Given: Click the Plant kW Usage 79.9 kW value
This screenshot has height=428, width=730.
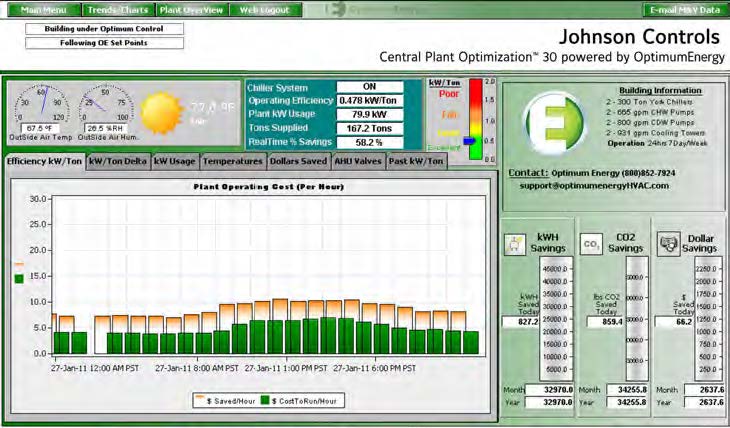Looking at the screenshot, I should (370, 115).
